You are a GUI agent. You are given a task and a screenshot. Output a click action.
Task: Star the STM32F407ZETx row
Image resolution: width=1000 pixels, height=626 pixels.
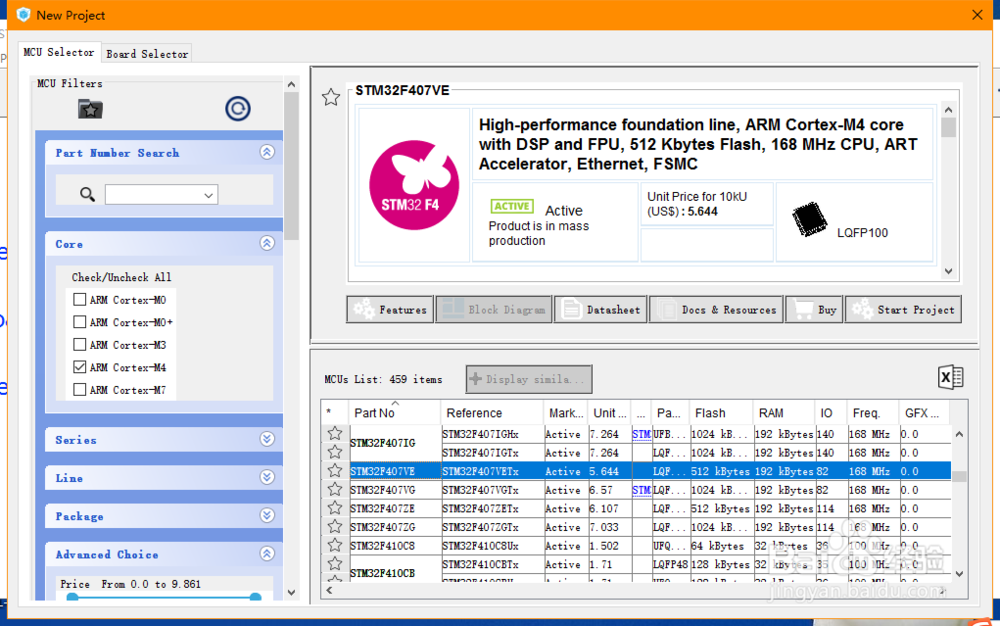point(335,508)
